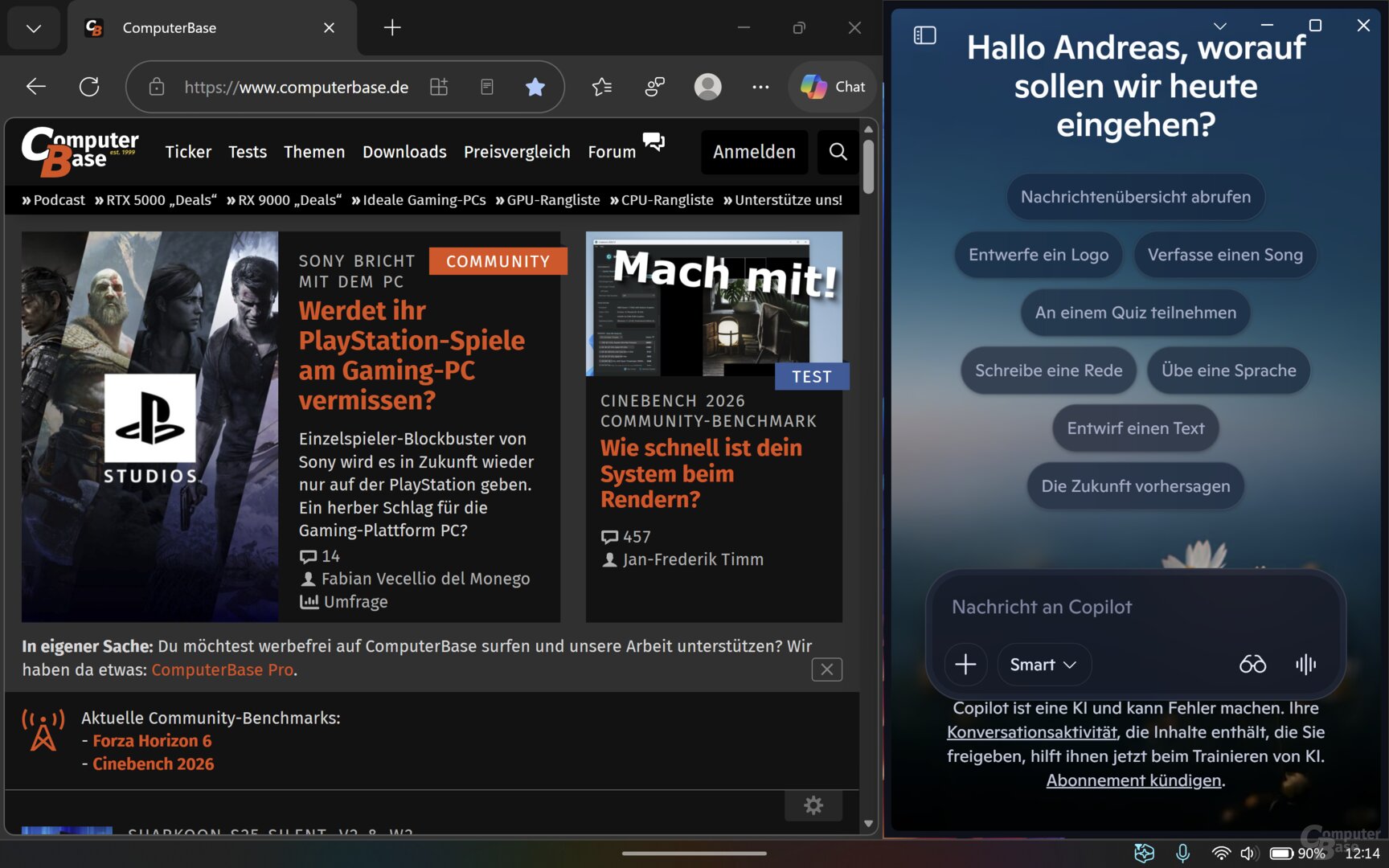This screenshot has width=1389, height=868.
Task: Select Übe eine Sprache suggestion
Action: [x=1229, y=371]
